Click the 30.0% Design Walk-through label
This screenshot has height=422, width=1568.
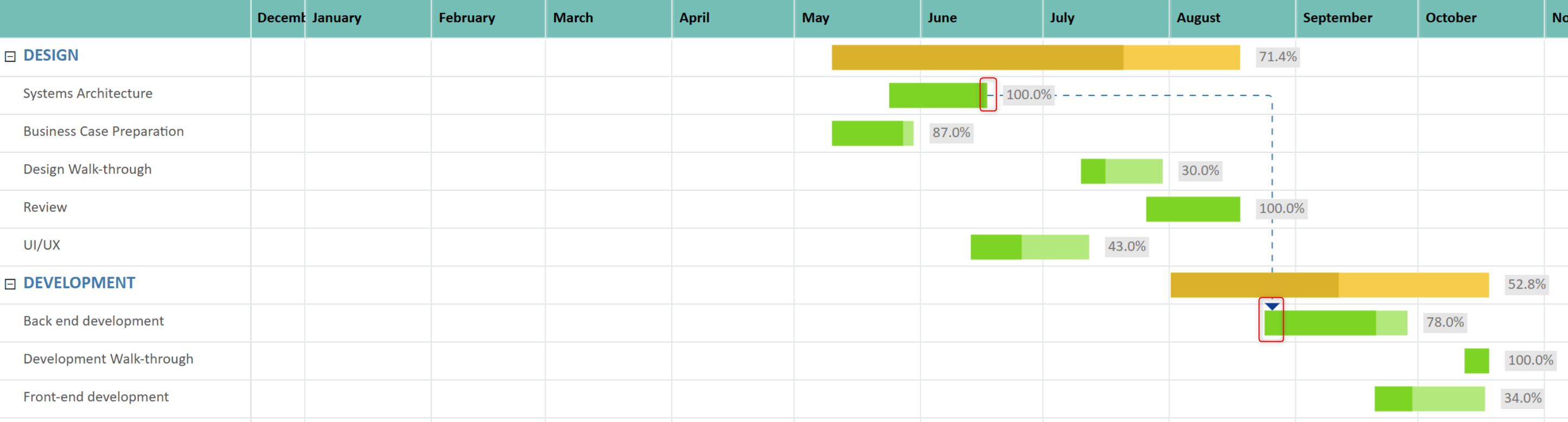pos(1200,170)
